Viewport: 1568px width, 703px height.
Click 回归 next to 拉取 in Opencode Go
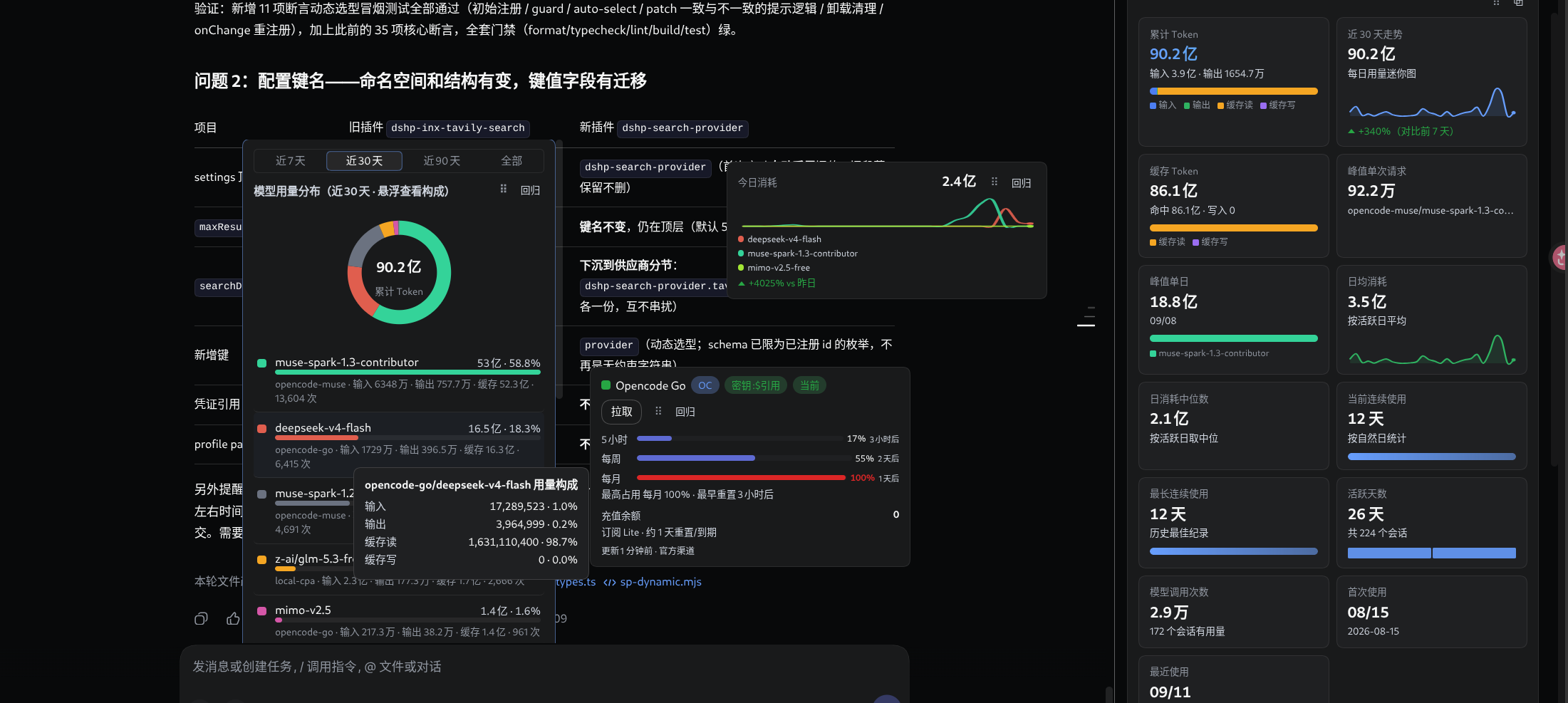(685, 412)
